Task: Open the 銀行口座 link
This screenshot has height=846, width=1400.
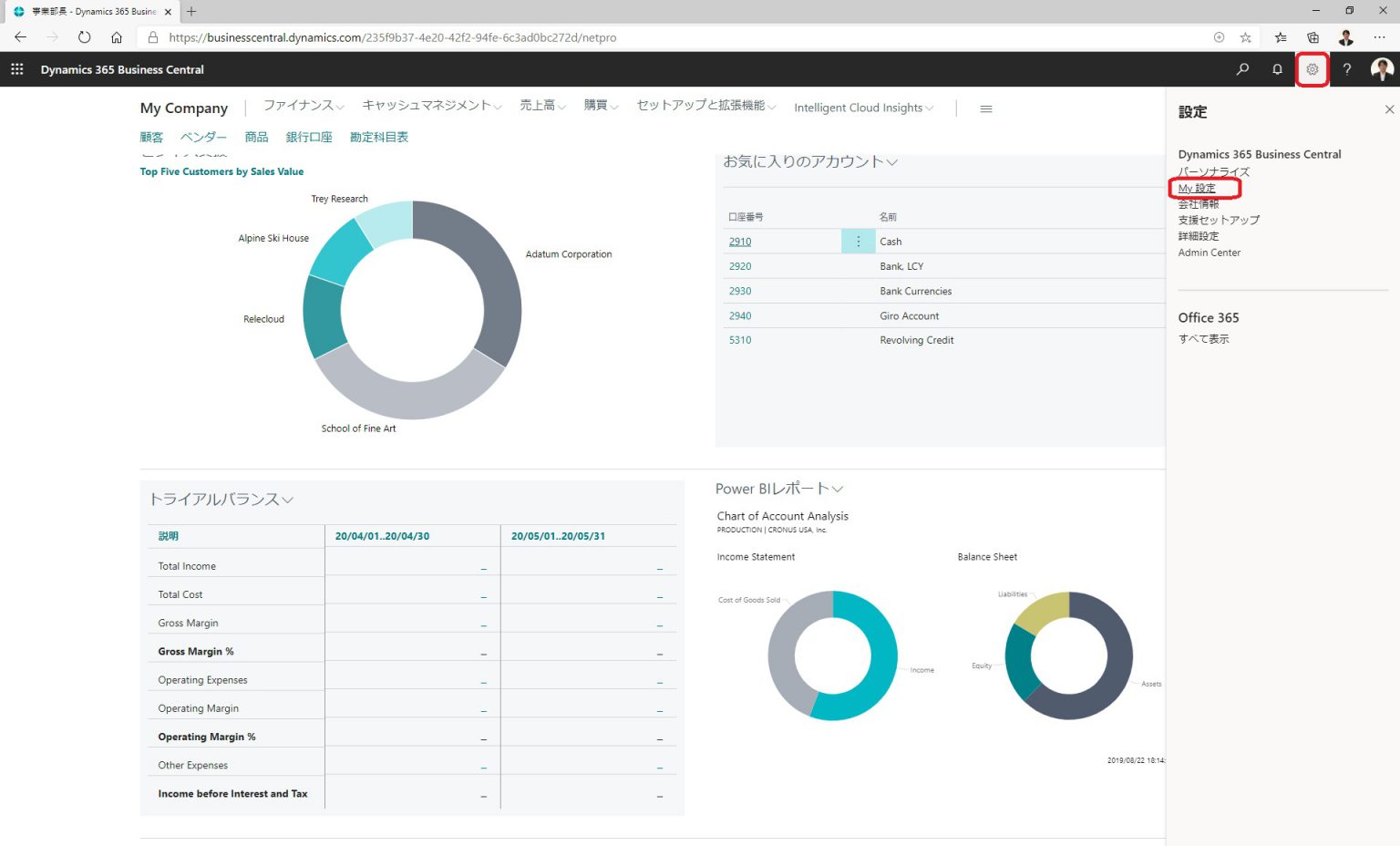Action: click(309, 137)
